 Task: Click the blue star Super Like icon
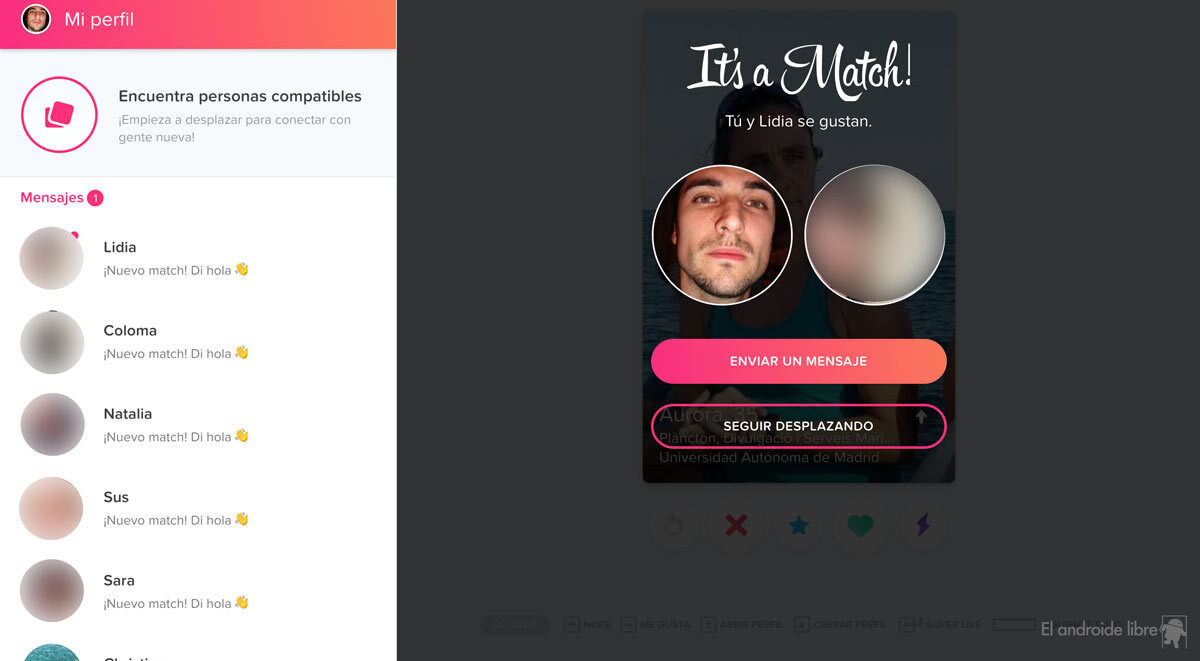798,525
